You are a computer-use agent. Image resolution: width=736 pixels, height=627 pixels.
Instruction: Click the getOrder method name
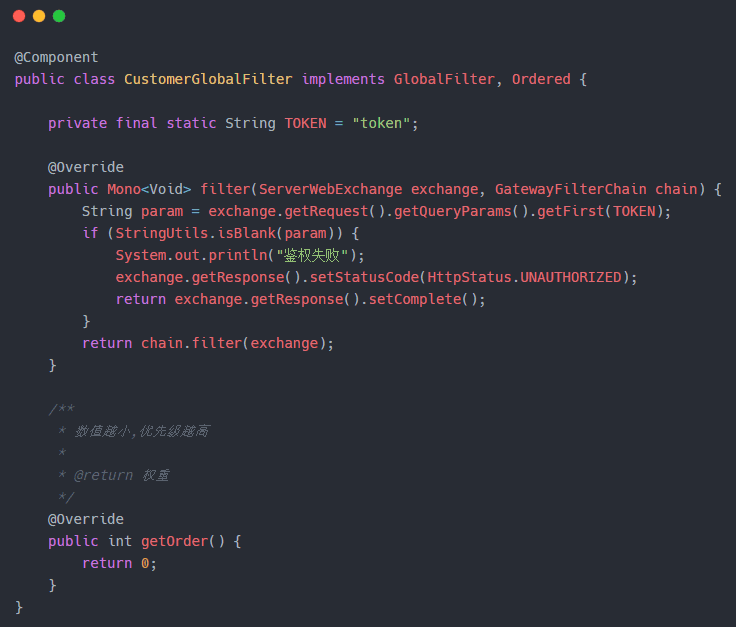click(x=174, y=541)
